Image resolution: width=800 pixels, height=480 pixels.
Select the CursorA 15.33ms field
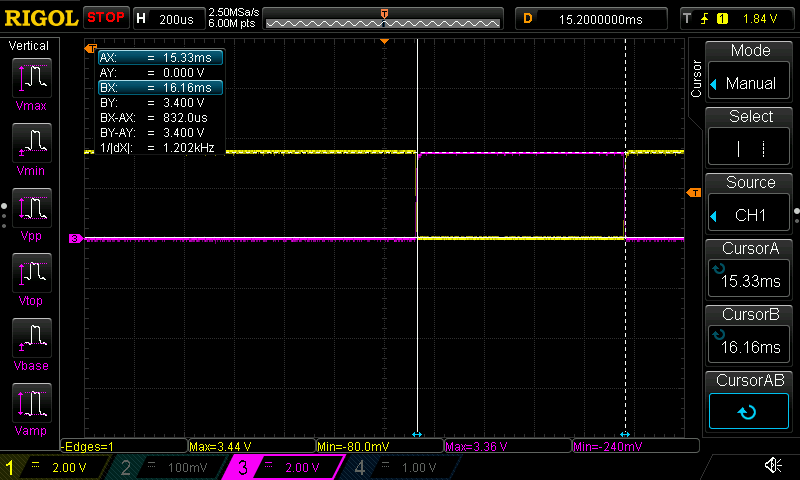[750, 269]
